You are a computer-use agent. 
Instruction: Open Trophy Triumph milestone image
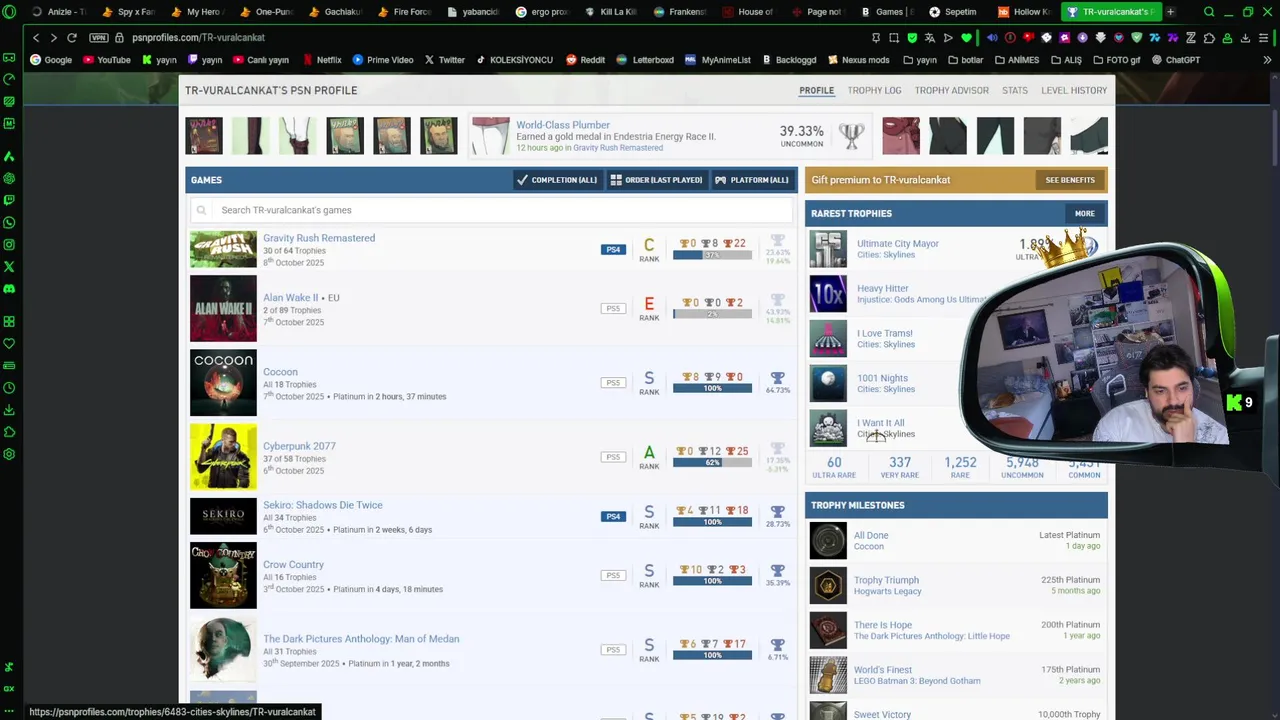point(828,586)
